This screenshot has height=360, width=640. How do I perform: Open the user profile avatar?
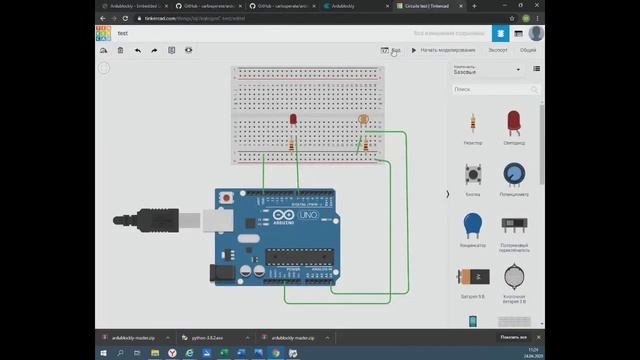536,33
